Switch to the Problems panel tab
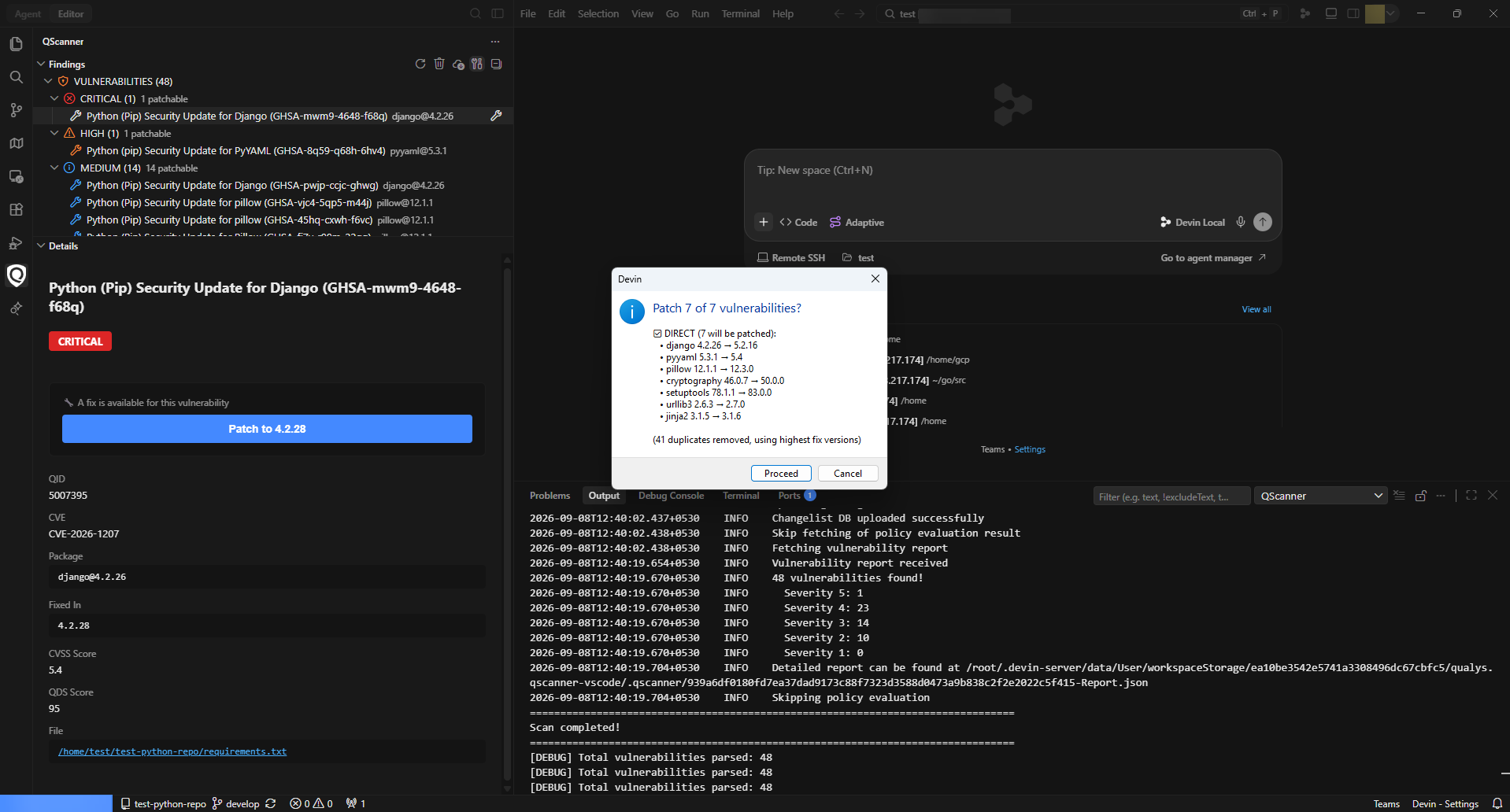This screenshot has height=812, width=1510. click(550, 496)
